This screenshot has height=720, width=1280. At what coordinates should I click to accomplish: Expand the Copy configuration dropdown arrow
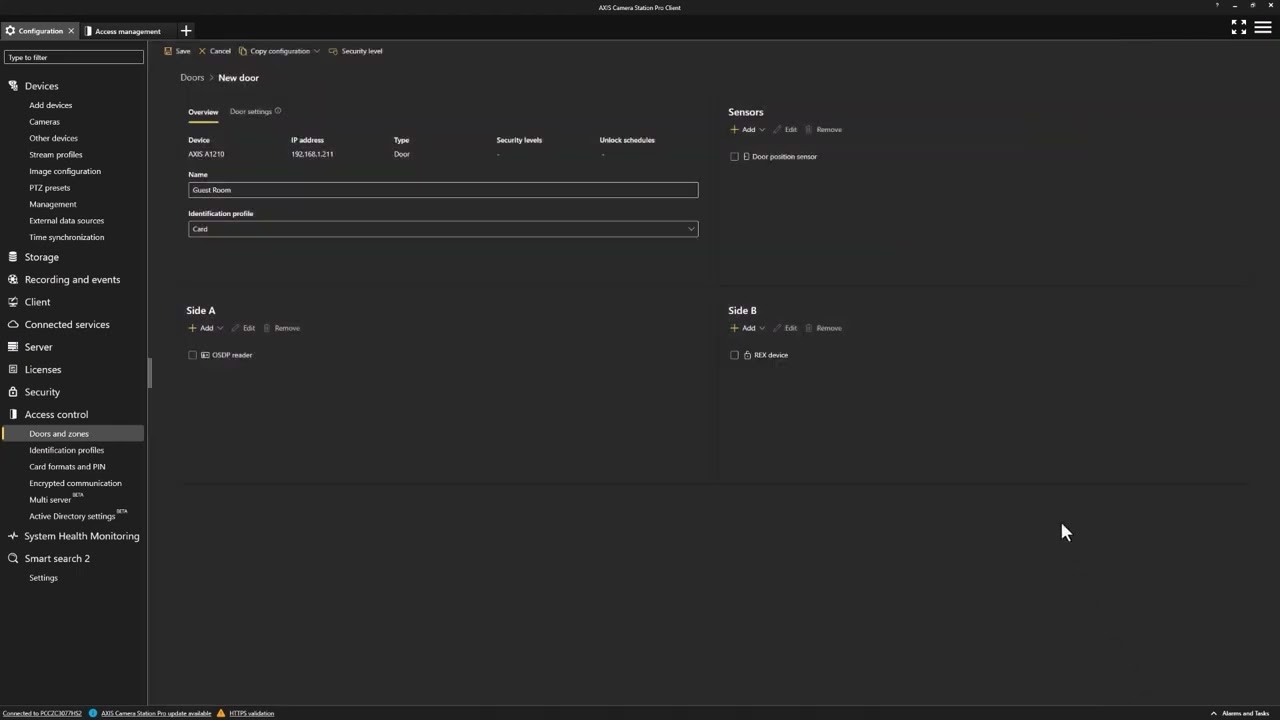point(316,51)
